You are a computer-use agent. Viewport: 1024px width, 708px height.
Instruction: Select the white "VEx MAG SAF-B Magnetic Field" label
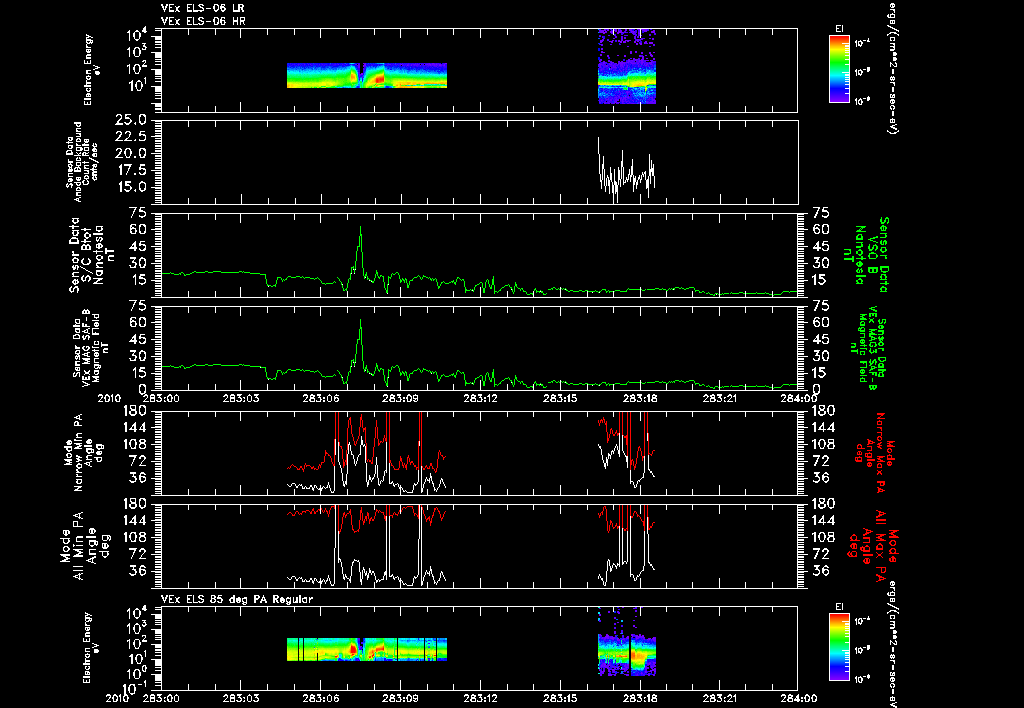pos(89,349)
